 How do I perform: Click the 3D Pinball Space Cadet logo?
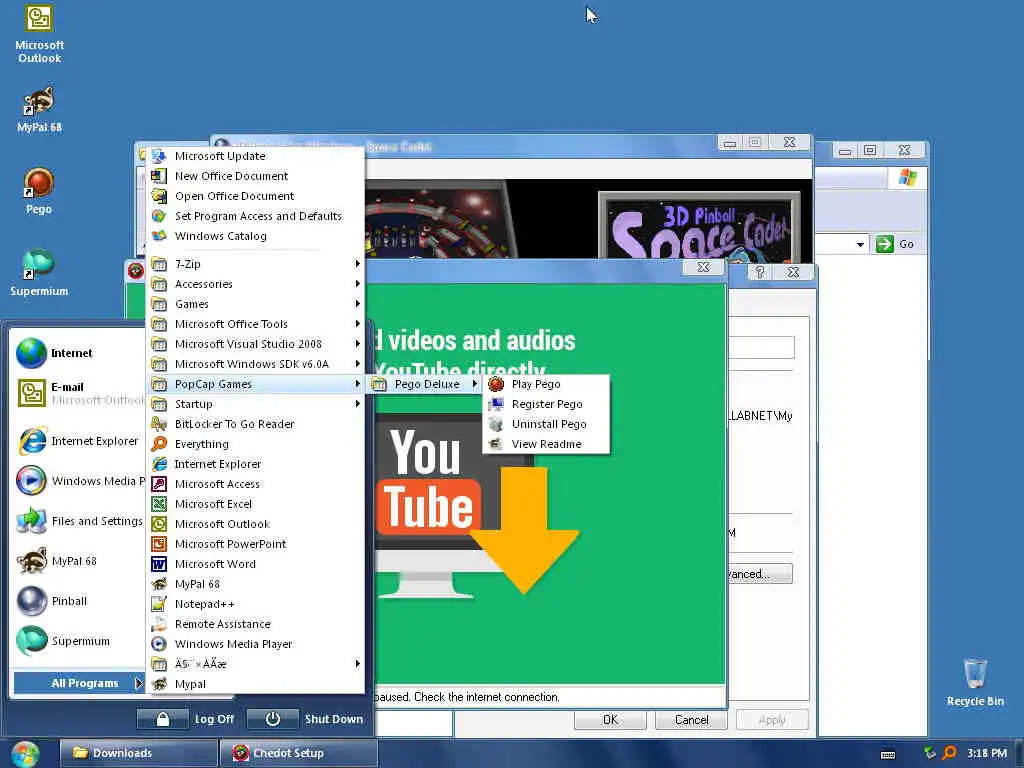(699, 226)
